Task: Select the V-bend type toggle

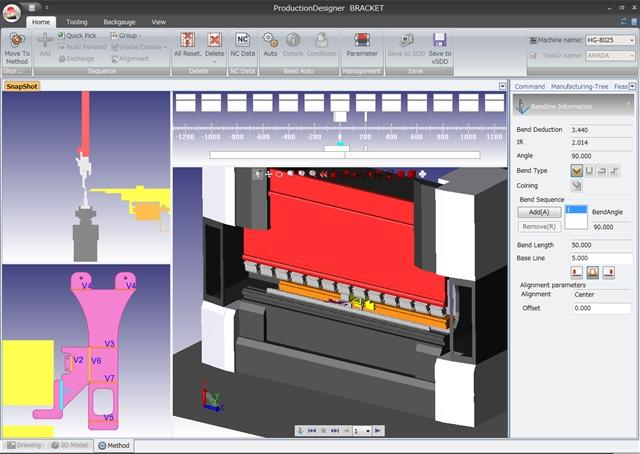Action: (x=576, y=171)
